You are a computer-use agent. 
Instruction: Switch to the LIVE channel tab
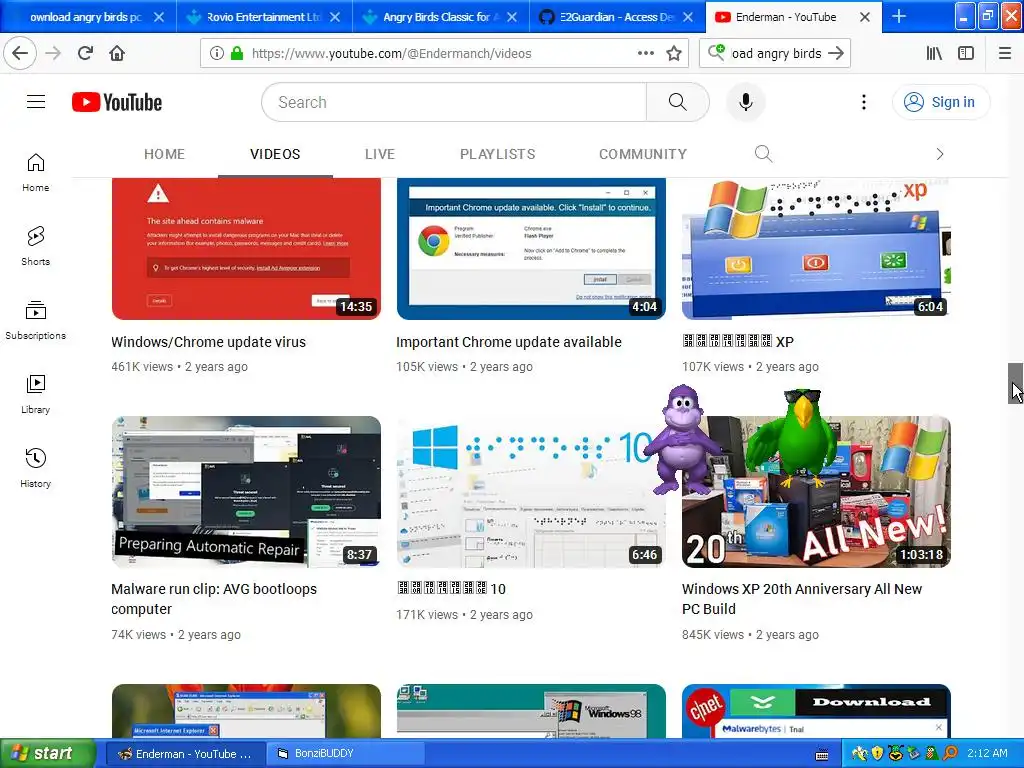click(x=379, y=154)
